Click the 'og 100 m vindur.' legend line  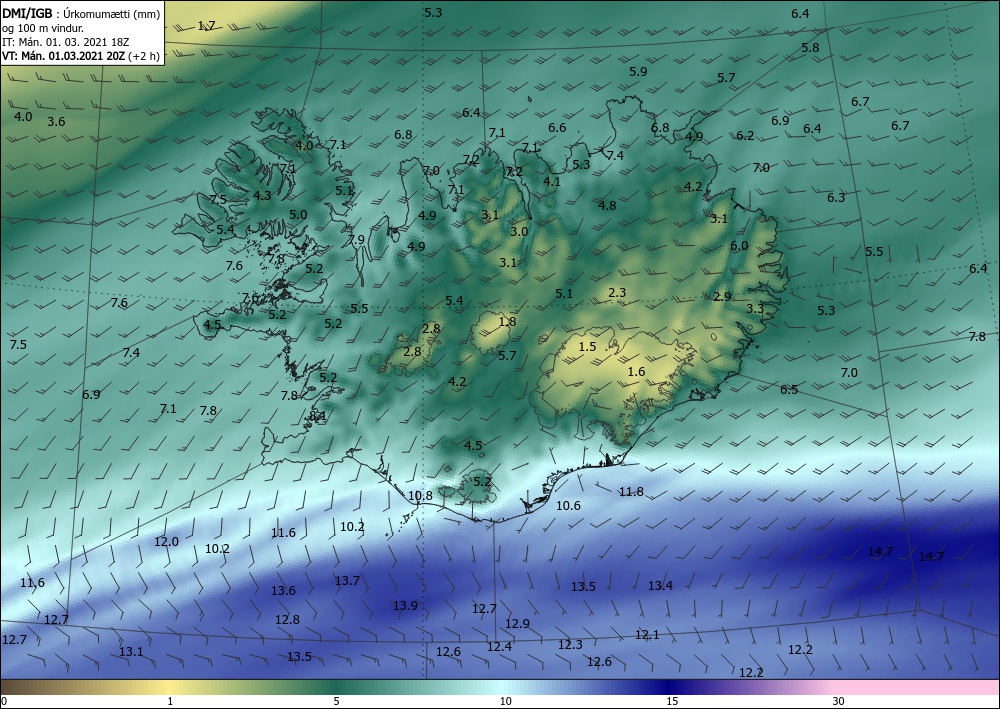pyautogui.click(x=43, y=28)
